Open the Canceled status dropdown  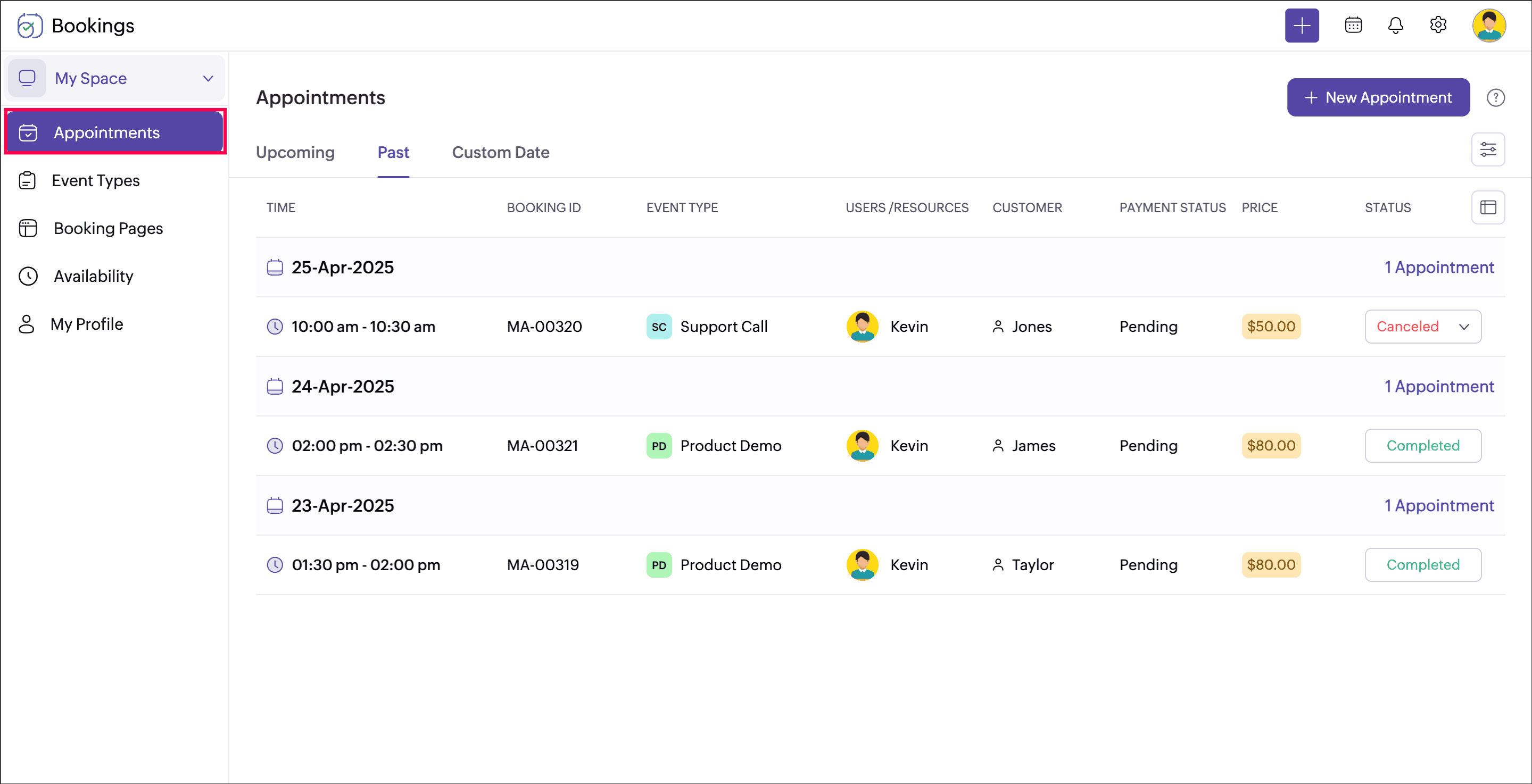[x=1422, y=327]
